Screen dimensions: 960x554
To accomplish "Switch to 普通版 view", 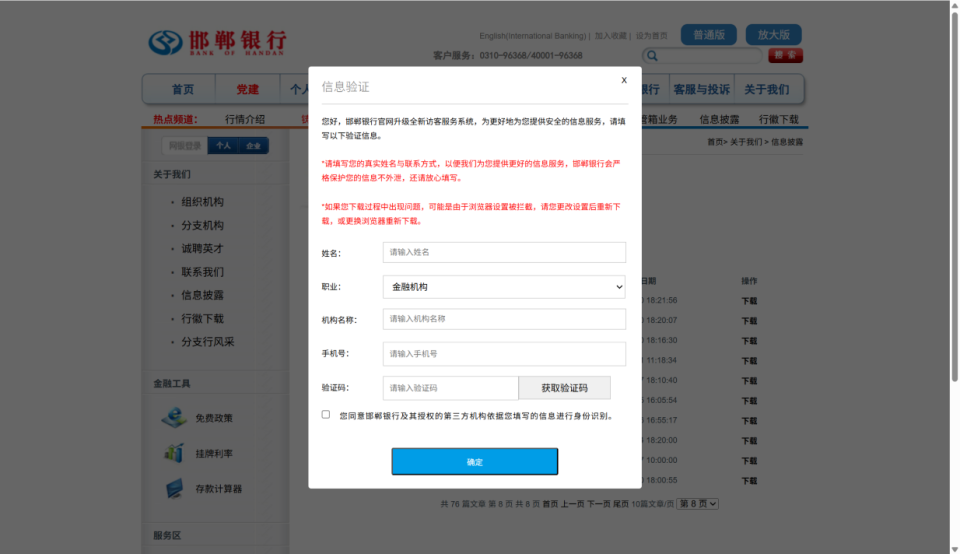I will [708, 35].
